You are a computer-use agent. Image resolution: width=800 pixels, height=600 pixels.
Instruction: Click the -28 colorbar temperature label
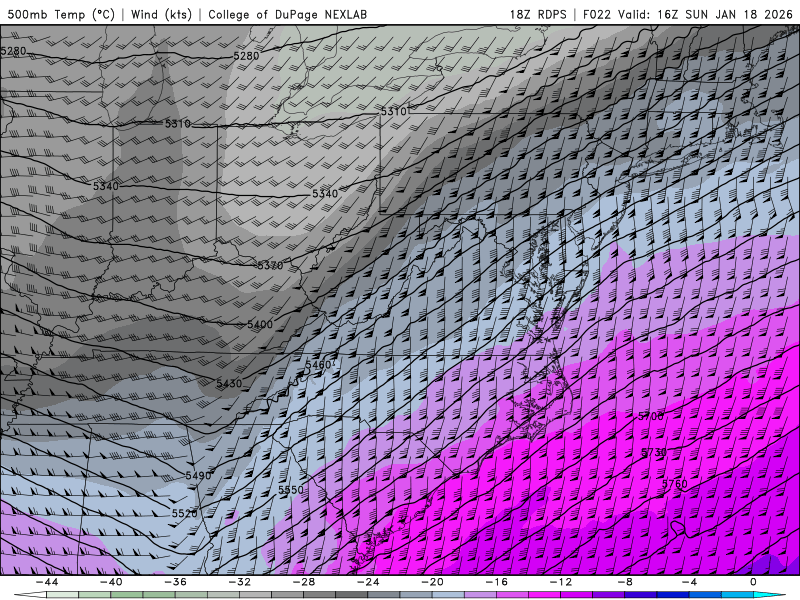coord(304,582)
